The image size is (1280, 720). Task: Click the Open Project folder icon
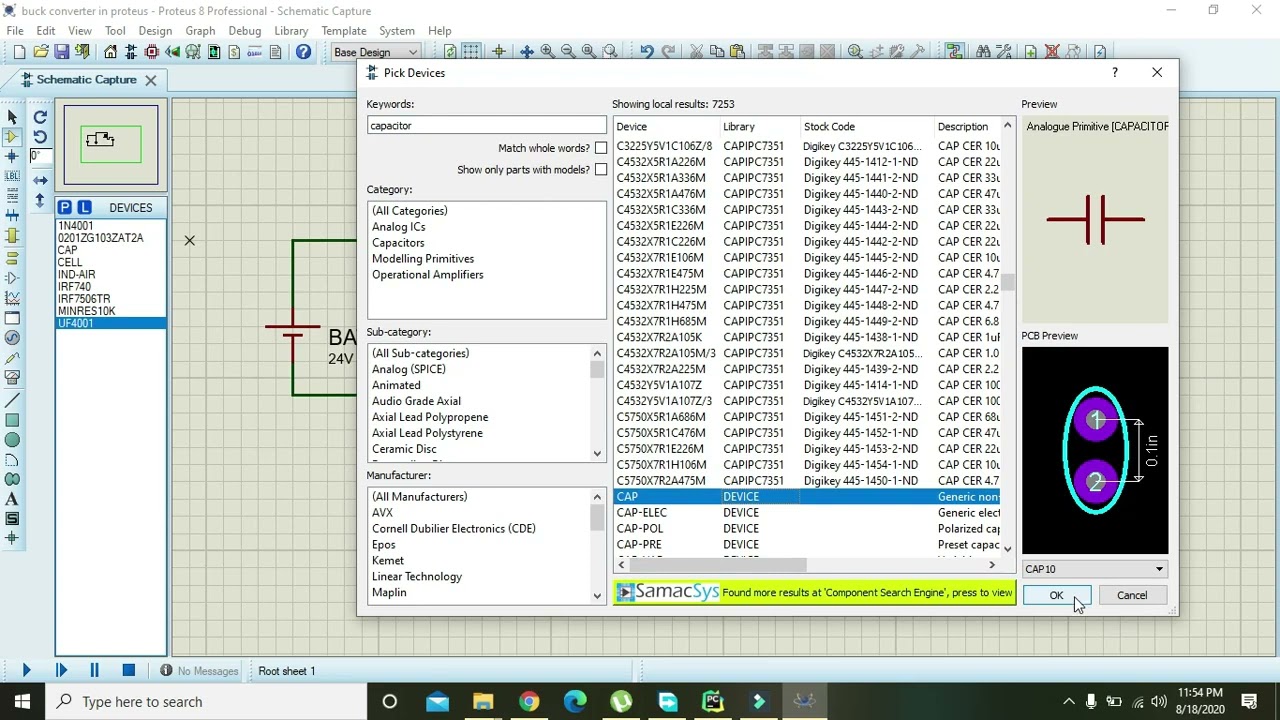pyautogui.click(x=41, y=52)
